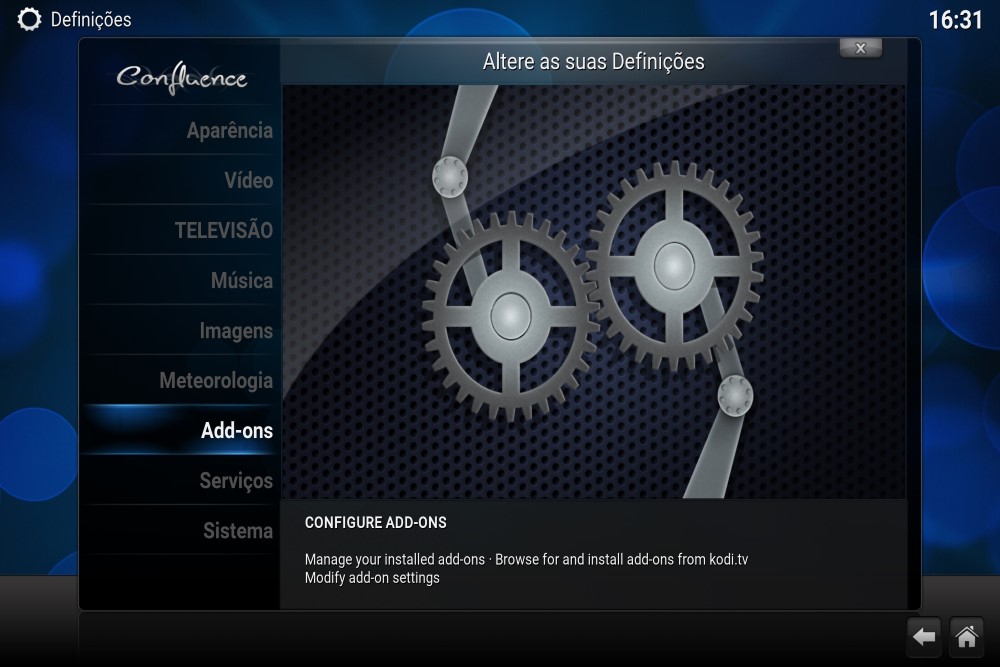Click the 16:31 clock display
Screen dimensions: 1000x667
point(955,20)
